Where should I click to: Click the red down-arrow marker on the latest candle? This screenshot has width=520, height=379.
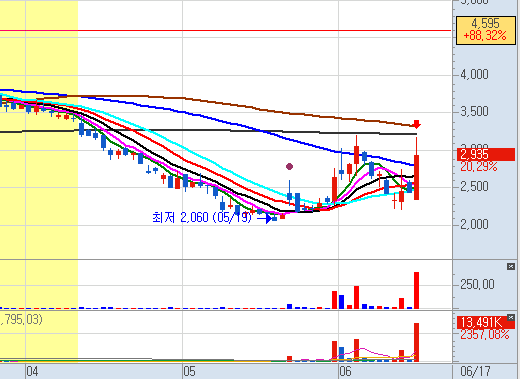[x=416, y=124]
